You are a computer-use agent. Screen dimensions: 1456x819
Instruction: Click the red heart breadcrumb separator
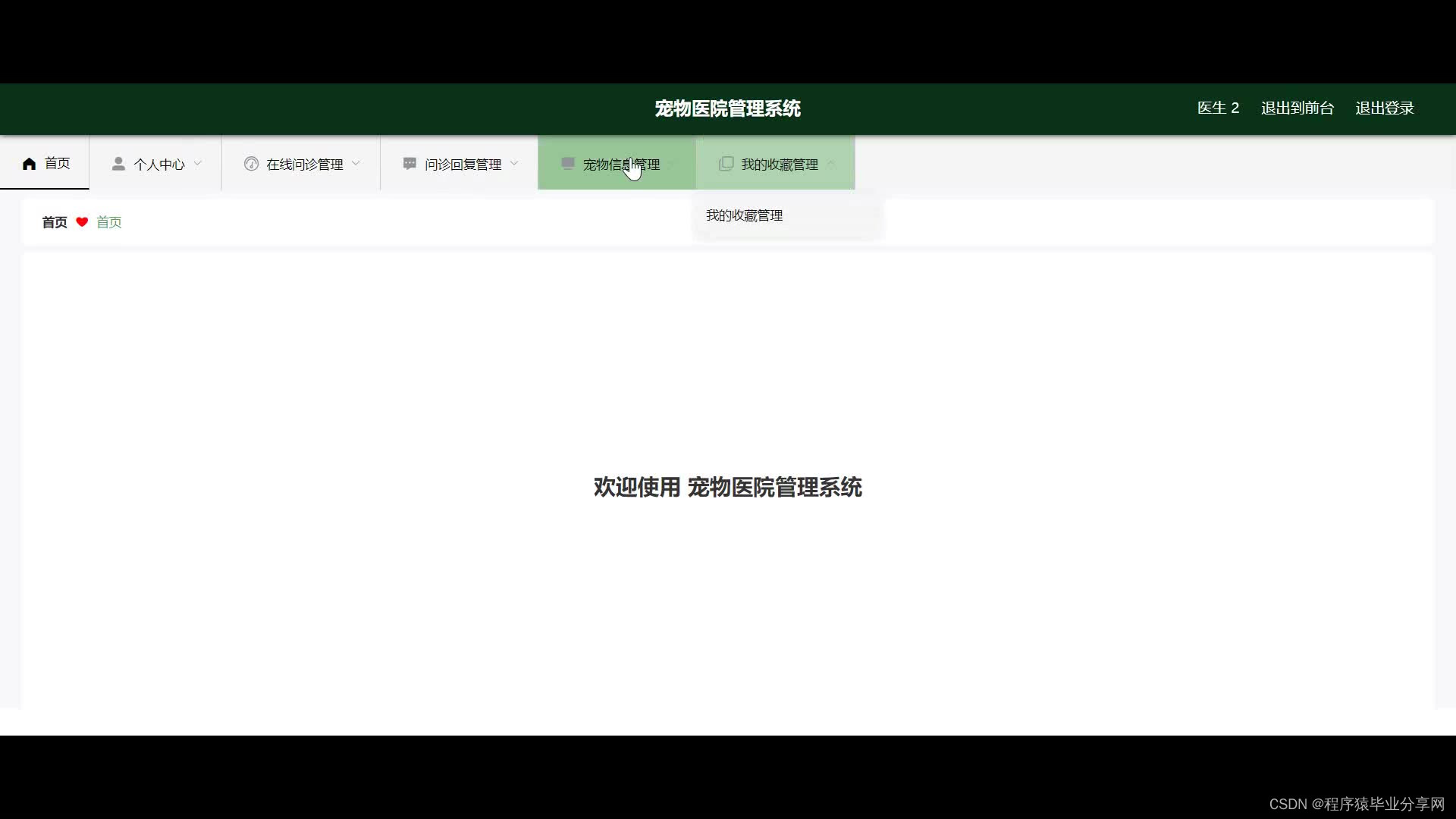tap(82, 222)
